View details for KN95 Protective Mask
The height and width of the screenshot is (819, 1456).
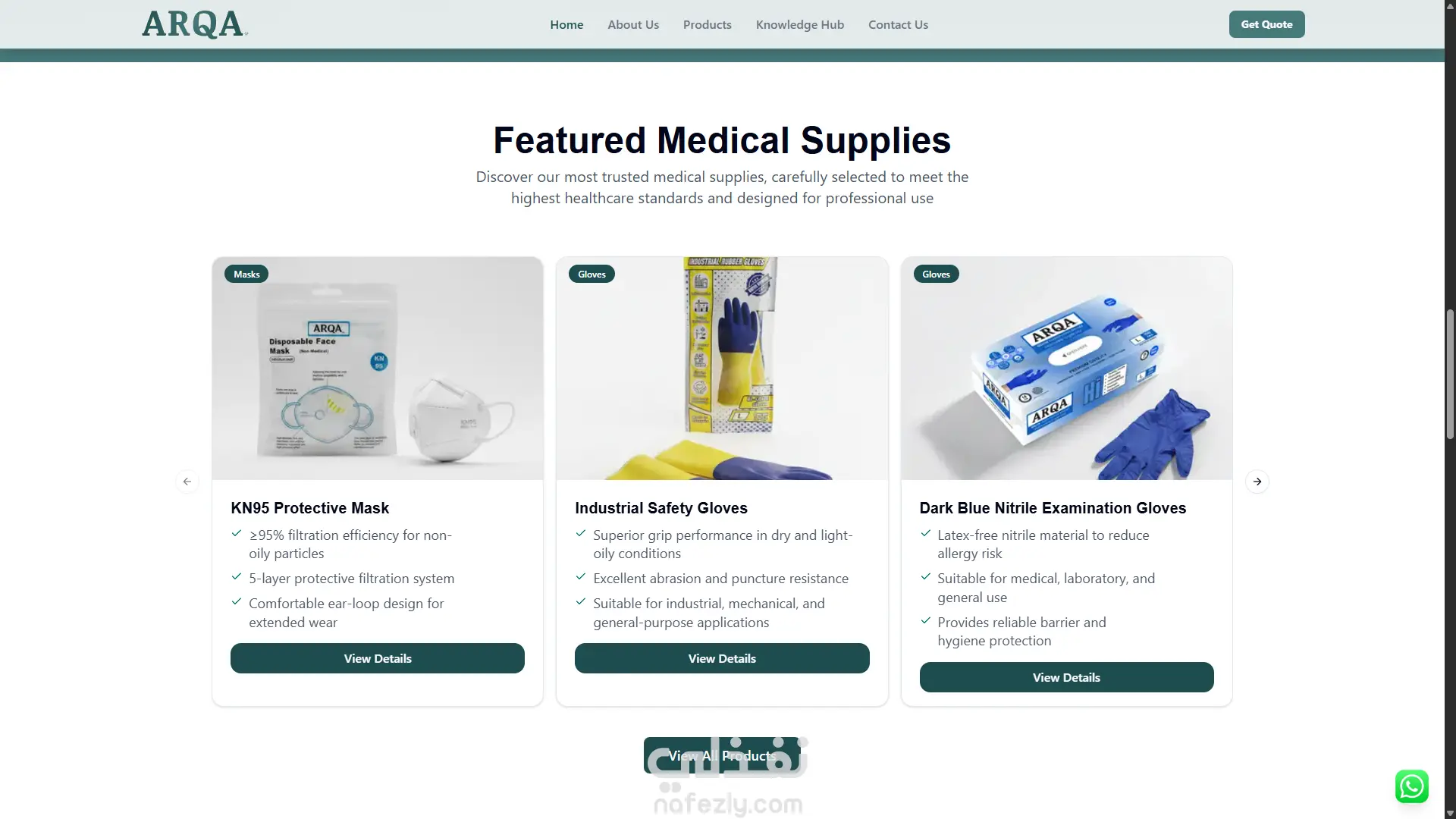[378, 658]
